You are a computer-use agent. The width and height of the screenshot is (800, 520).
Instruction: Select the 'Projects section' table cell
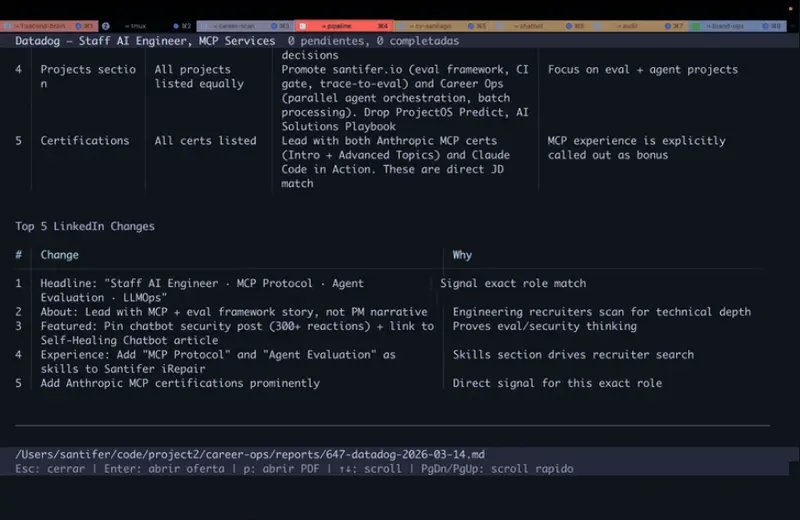point(88,77)
